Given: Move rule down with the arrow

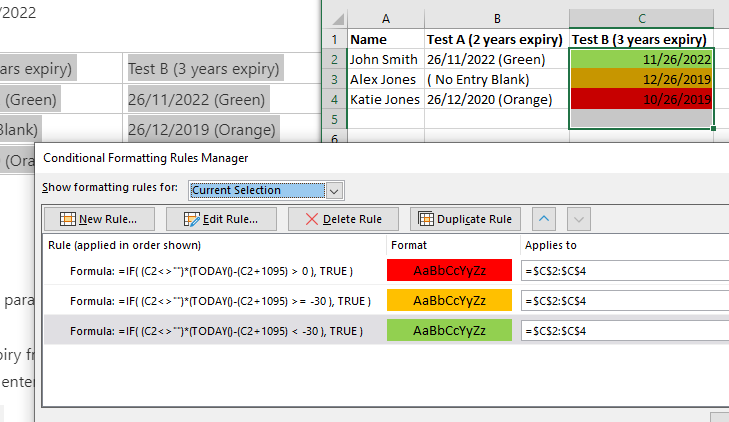Looking at the screenshot, I should (x=579, y=219).
